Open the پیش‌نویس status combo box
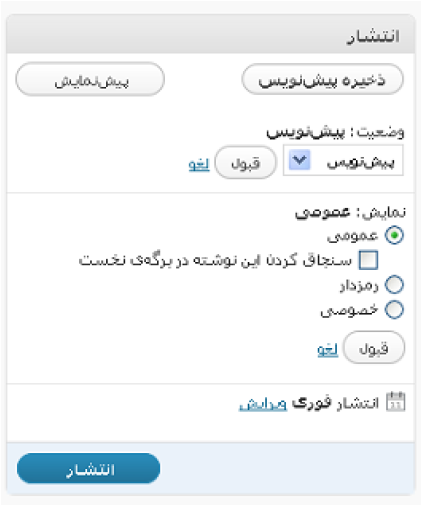The height and width of the screenshot is (505, 421). tap(343, 160)
